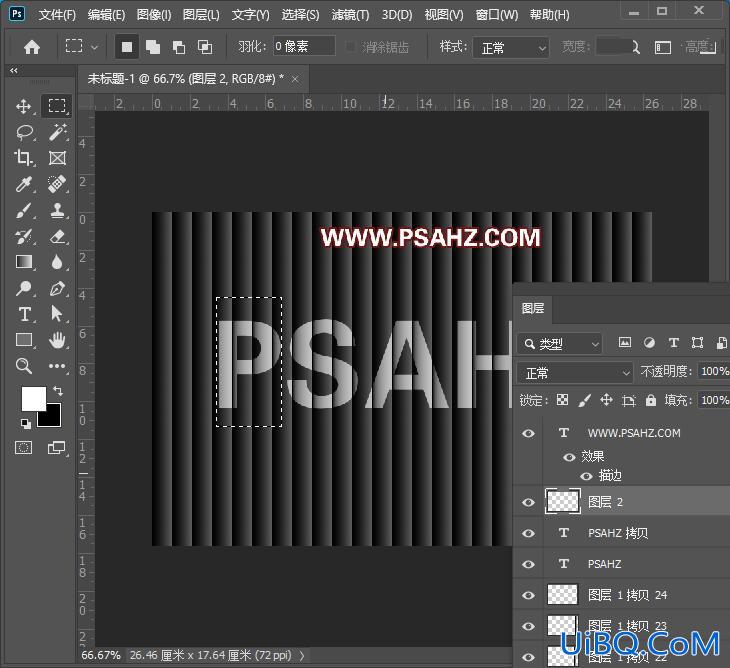Image resolution: width=730 pixels, height=668 pixels.
Task: Choose Add to Selection mode button
Action: tap(153, 47)
